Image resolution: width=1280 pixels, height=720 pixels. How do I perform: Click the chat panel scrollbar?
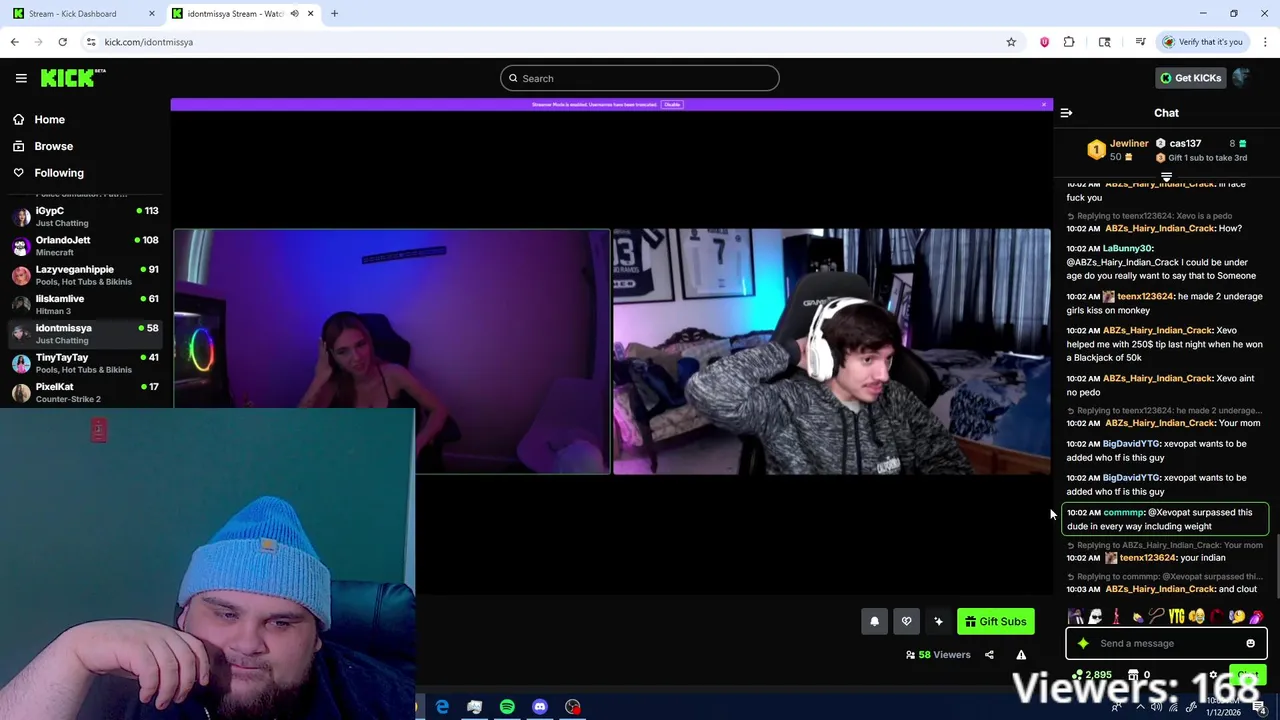[x=1276, y=568]
